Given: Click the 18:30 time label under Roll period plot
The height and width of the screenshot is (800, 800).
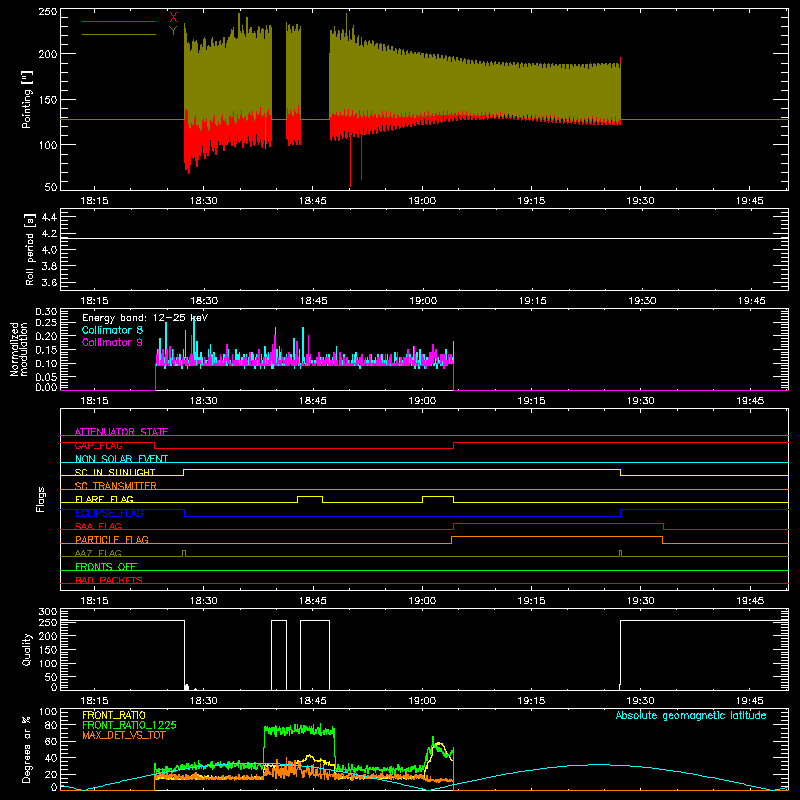Looking at the screenshot, I should [204, 301].
